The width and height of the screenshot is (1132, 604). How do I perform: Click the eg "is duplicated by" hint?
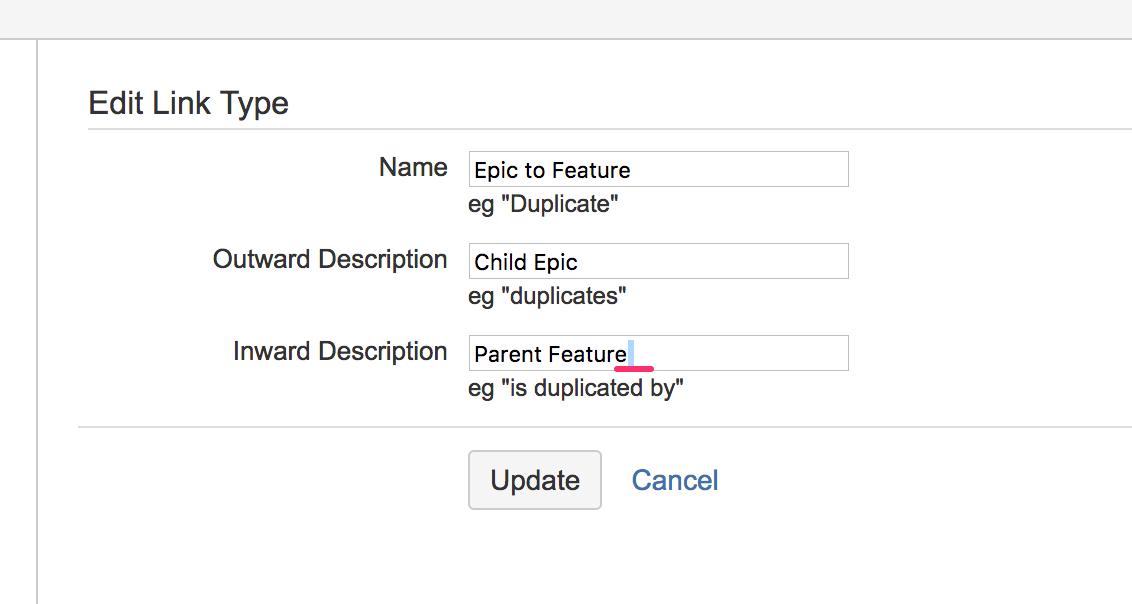576,388
